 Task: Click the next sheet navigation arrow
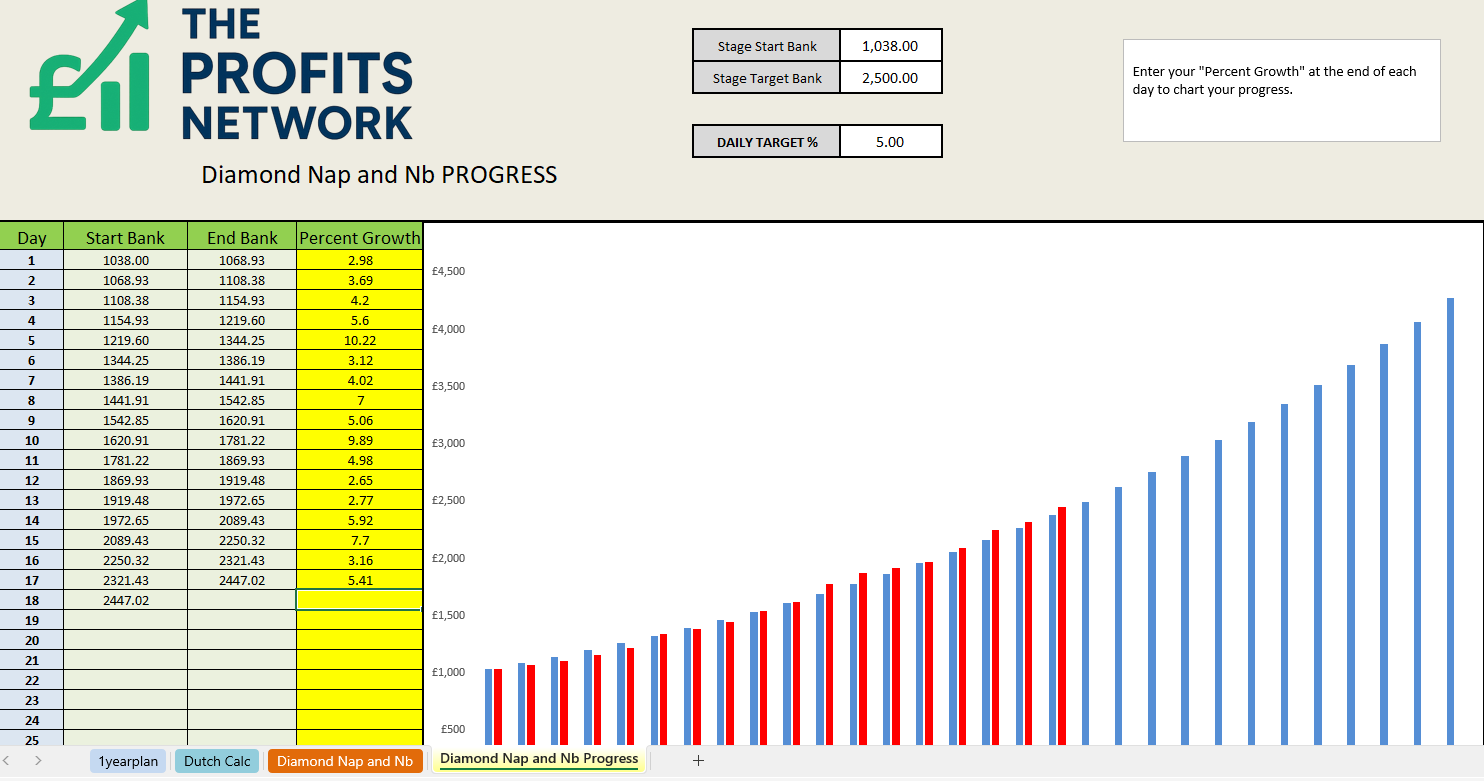[38, 761]
